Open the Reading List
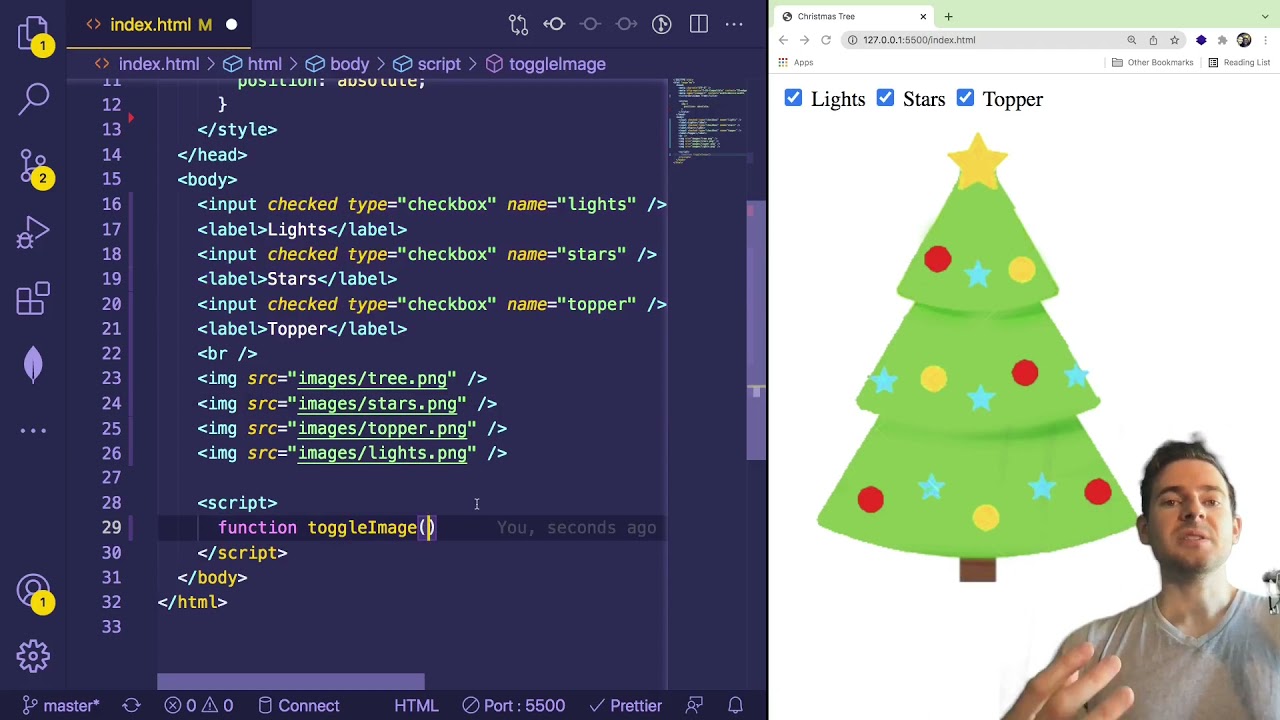Screen dimensions: 1280x720 (1238, 62)
